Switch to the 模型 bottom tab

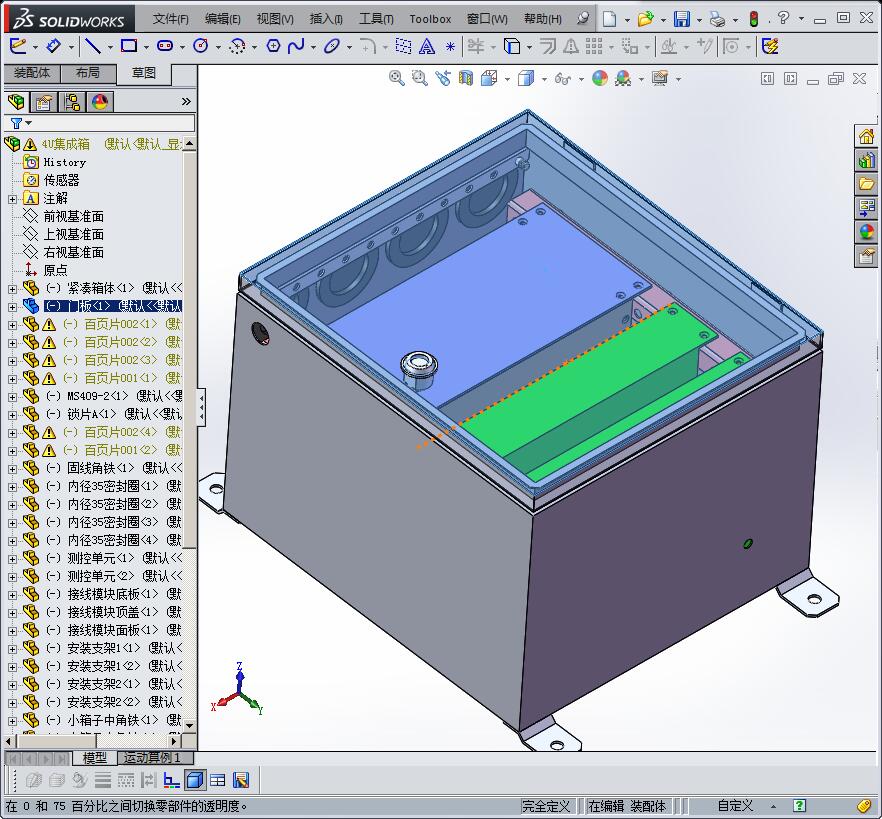pyautogui.click(x=94, y=758)
